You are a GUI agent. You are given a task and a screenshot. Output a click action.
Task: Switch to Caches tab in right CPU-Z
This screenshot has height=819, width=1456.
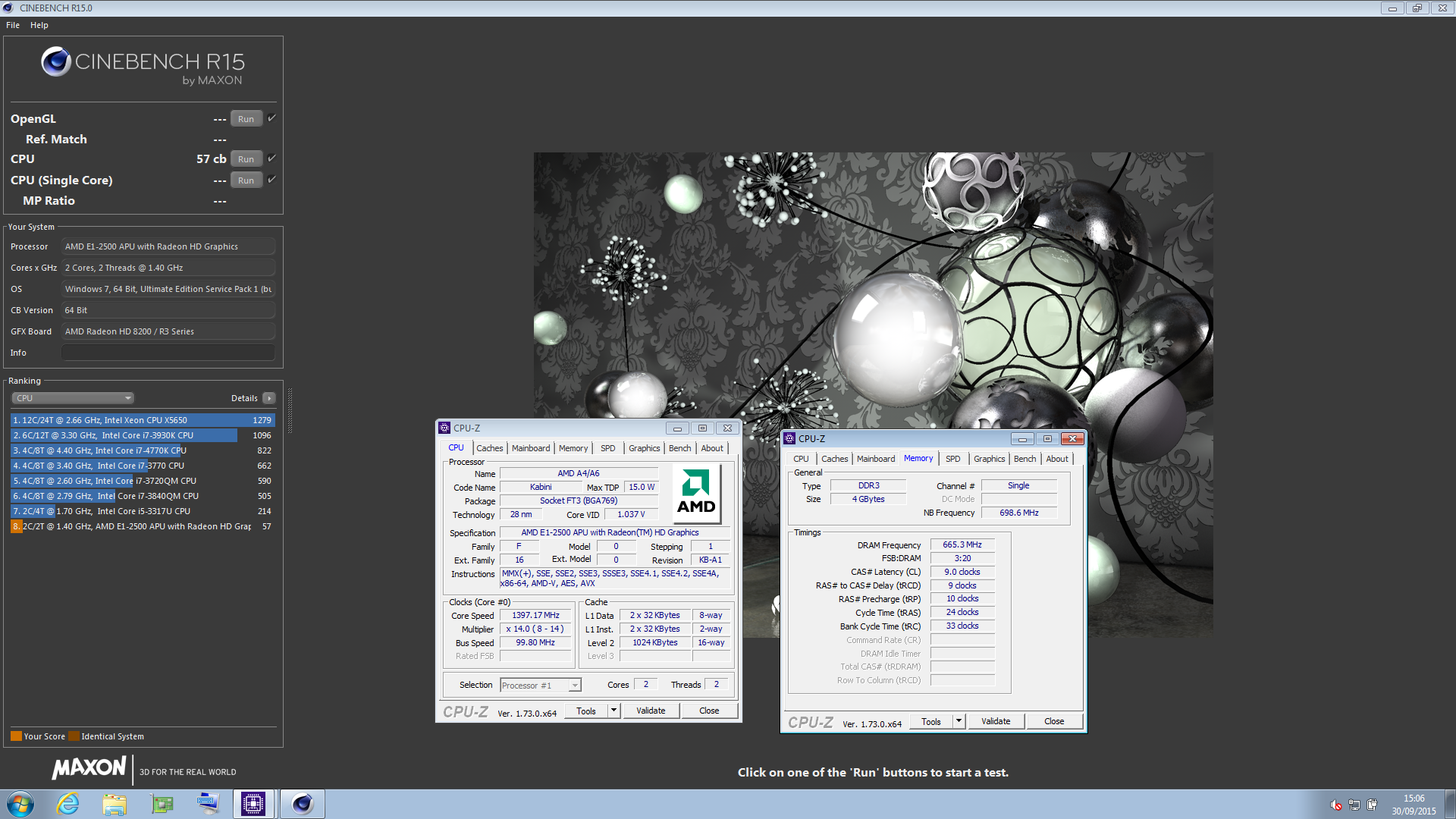pos(834,459)
